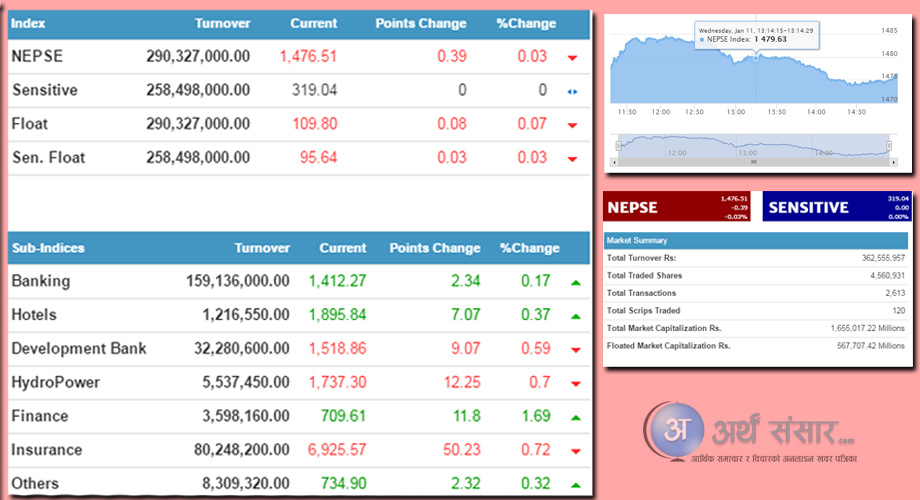Click the NEPSE Index chart tooltip

pyautogui.click(x=757, y=35)
